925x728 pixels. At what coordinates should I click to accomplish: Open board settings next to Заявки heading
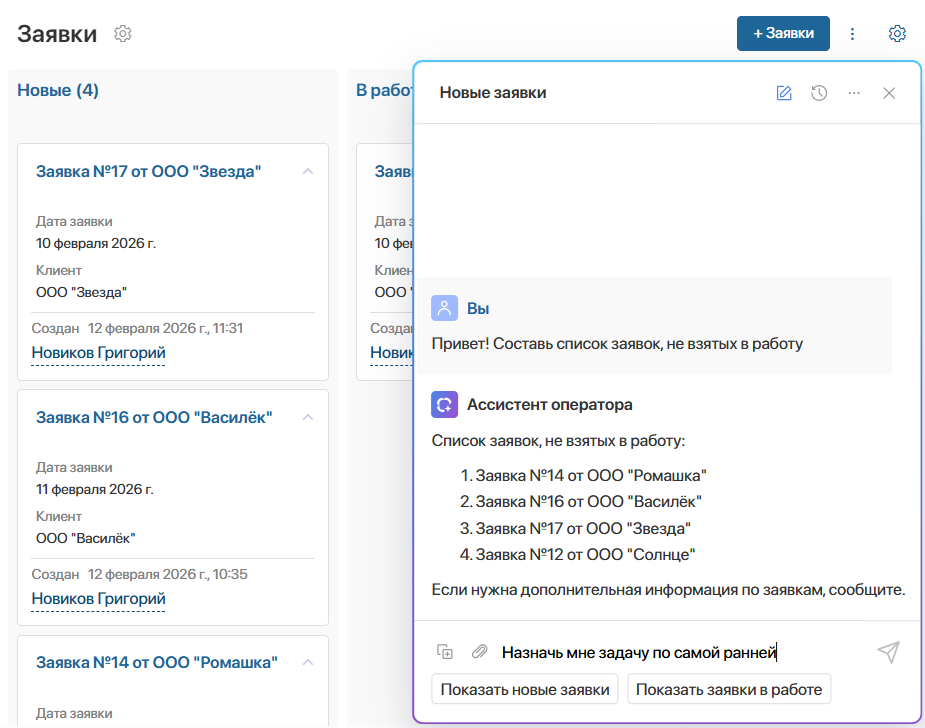point(121,33)
